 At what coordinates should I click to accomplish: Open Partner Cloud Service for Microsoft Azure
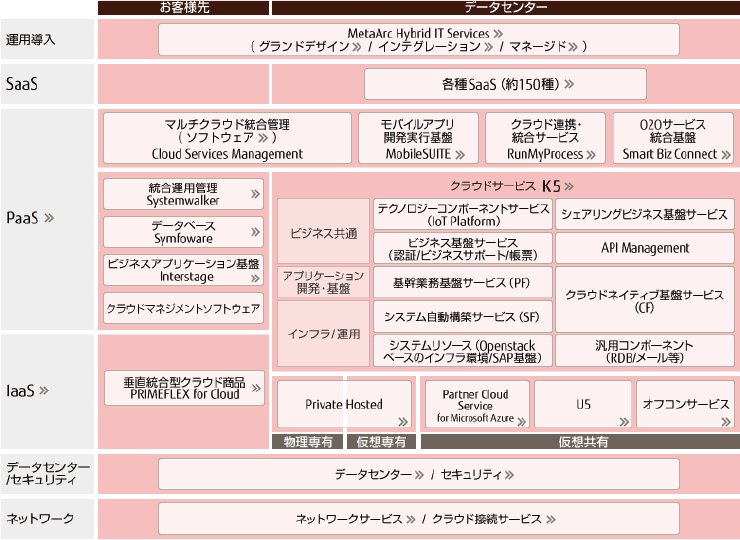(477, 404)
